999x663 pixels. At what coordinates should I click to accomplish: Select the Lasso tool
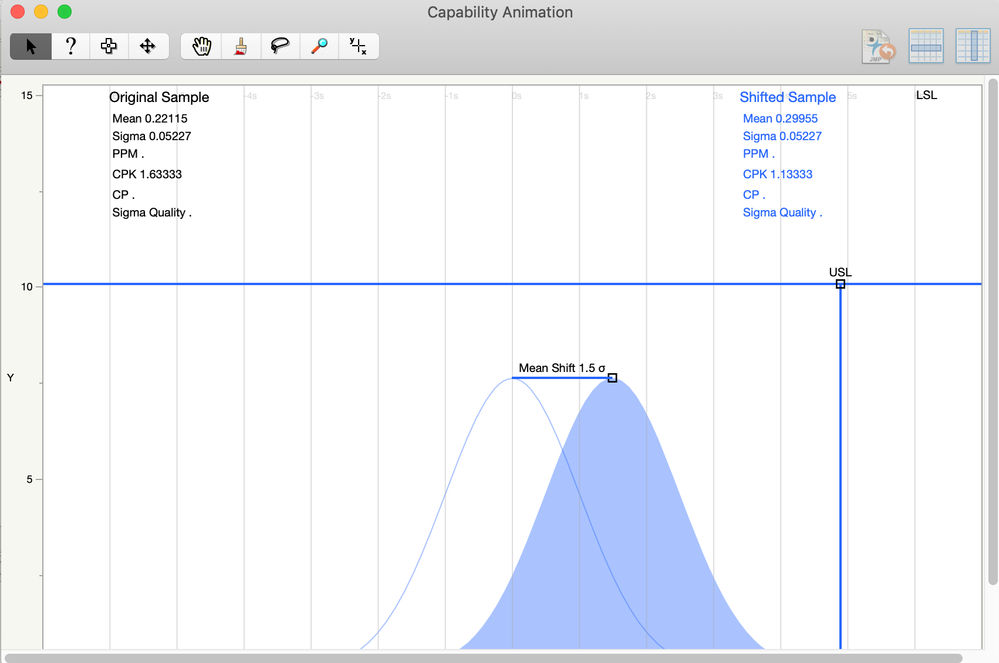click(280, 46)
